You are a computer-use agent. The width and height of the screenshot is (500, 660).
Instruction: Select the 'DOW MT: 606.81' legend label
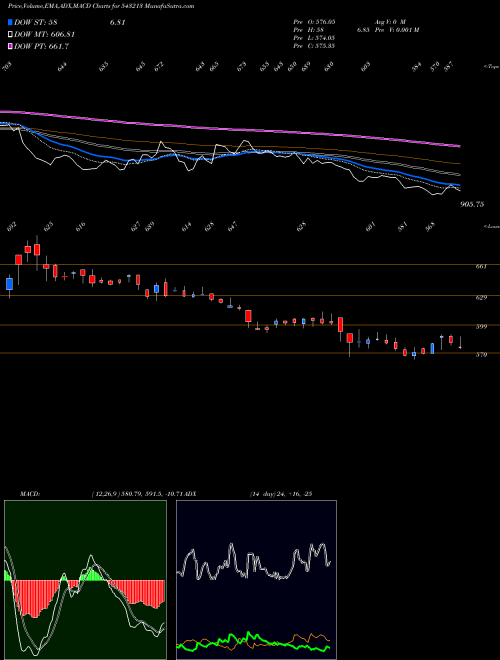pyautogui.click(x=44, y=35)
